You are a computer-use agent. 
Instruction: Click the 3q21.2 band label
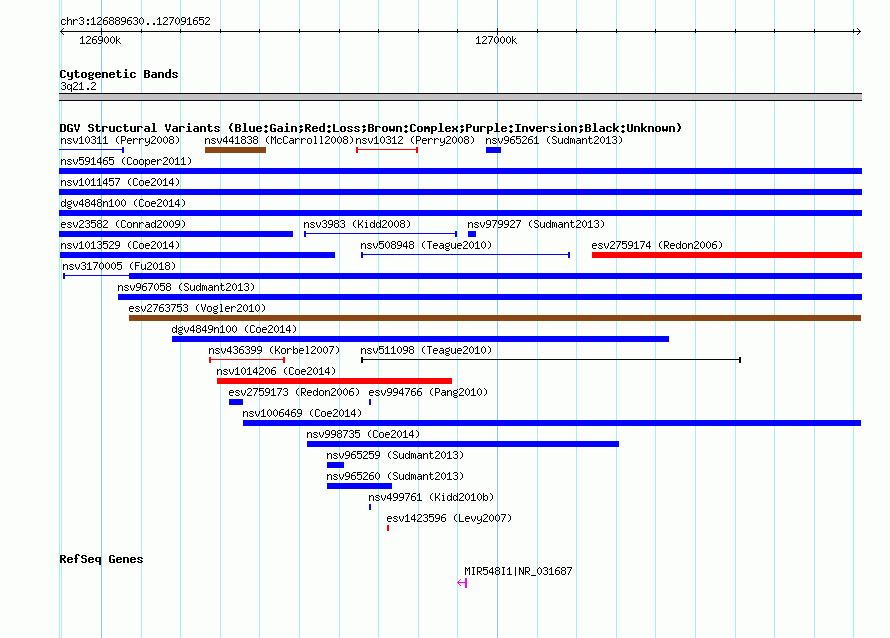coord(78,86)
